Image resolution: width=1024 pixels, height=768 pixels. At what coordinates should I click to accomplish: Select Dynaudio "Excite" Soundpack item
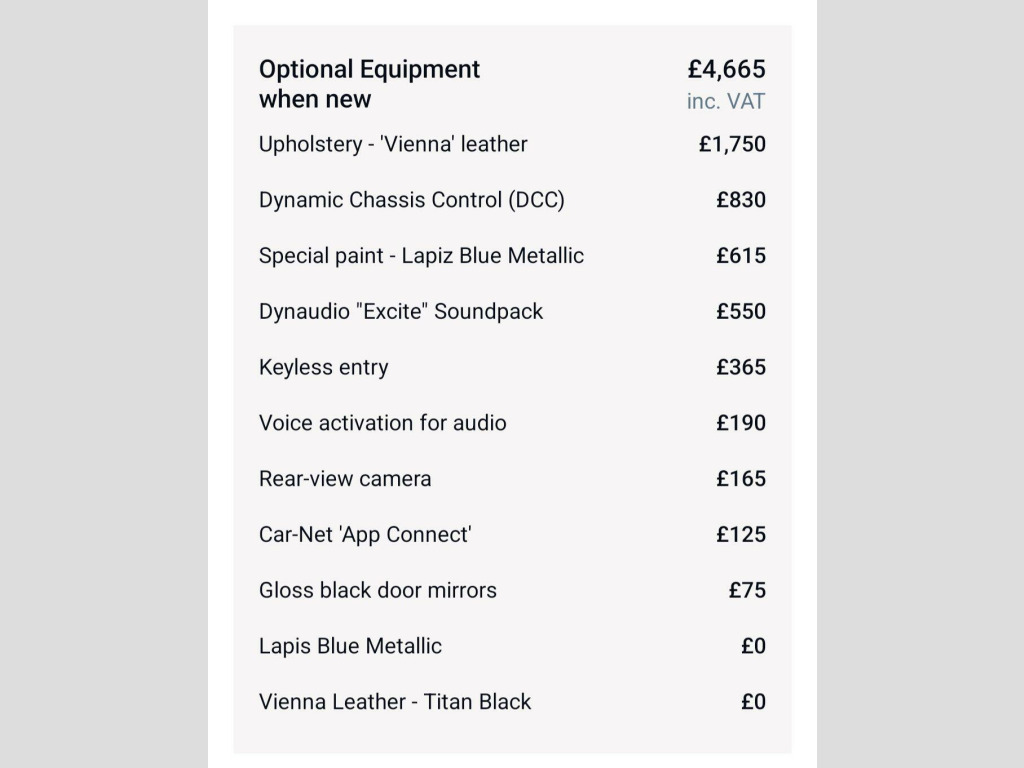[x=400, y=312]
